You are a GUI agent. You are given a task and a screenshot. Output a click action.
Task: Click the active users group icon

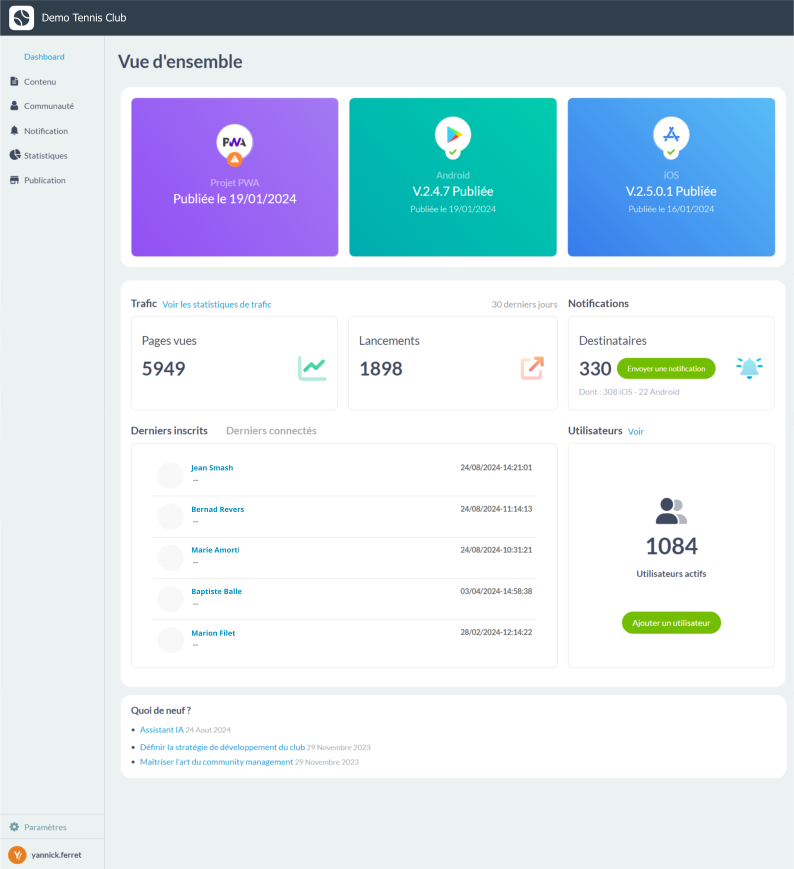pos(671,511)
